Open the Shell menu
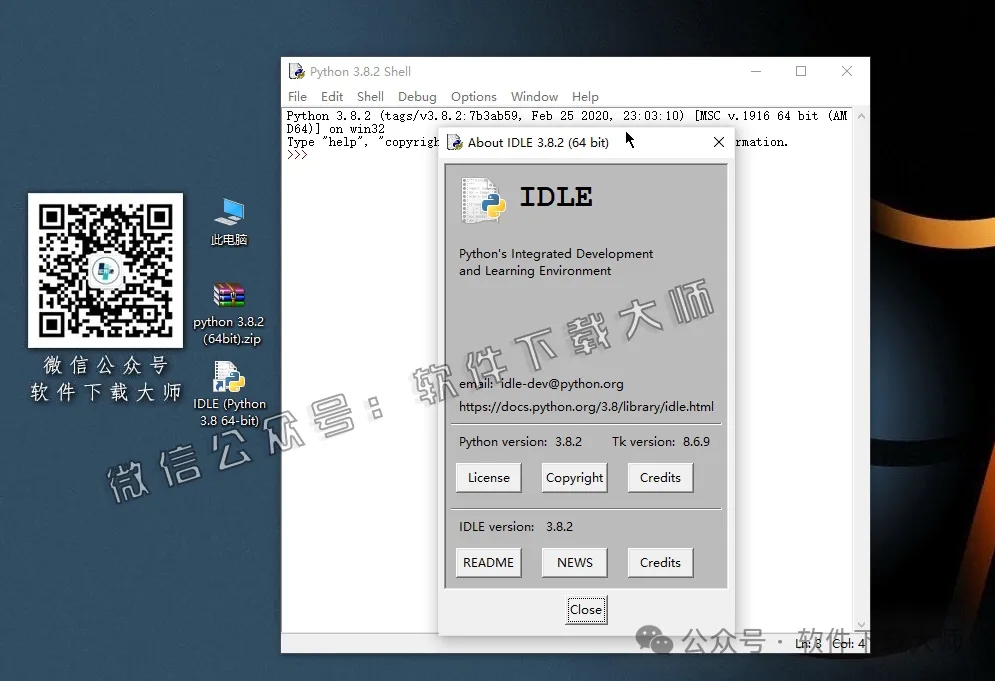Screen dimensions: 995x681 370,96
